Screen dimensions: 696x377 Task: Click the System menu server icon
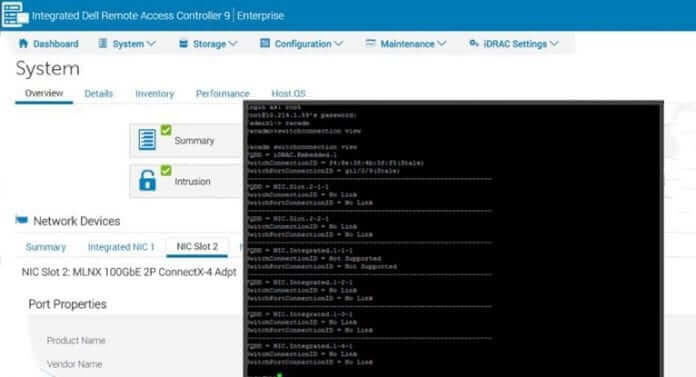coord(103,43)
